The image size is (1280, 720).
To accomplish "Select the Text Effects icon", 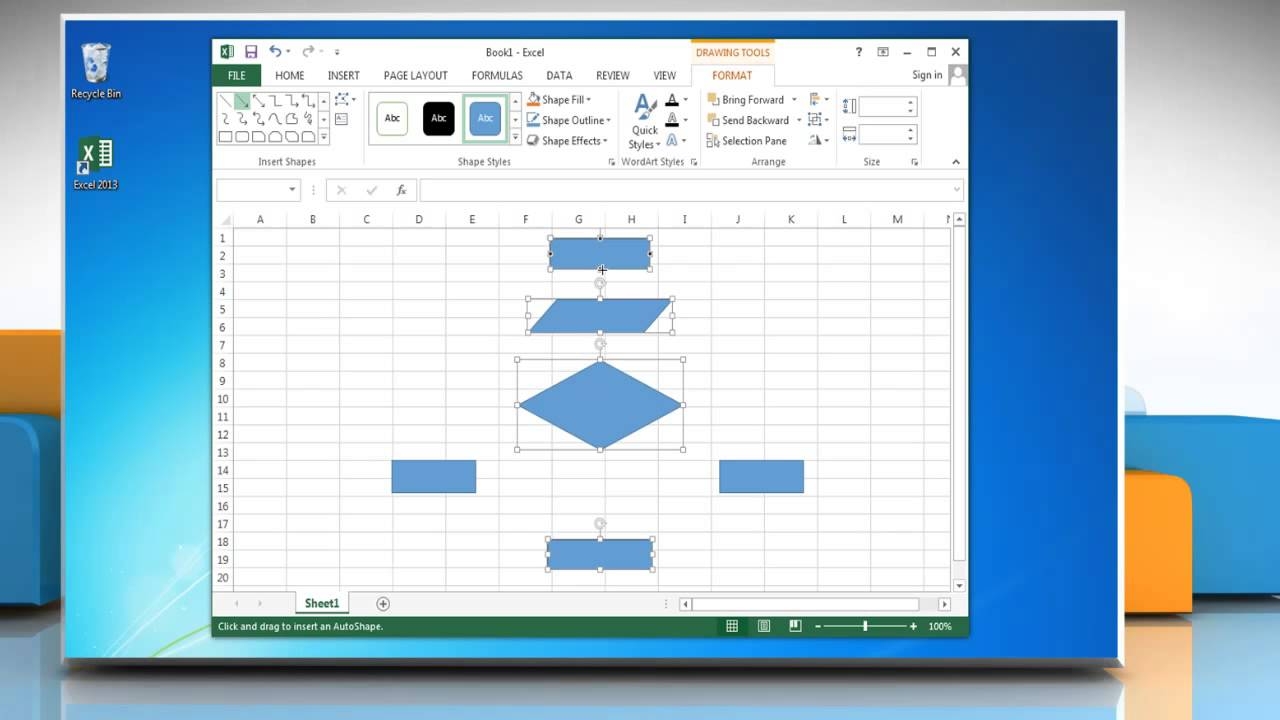I will [x=672, y=140].
